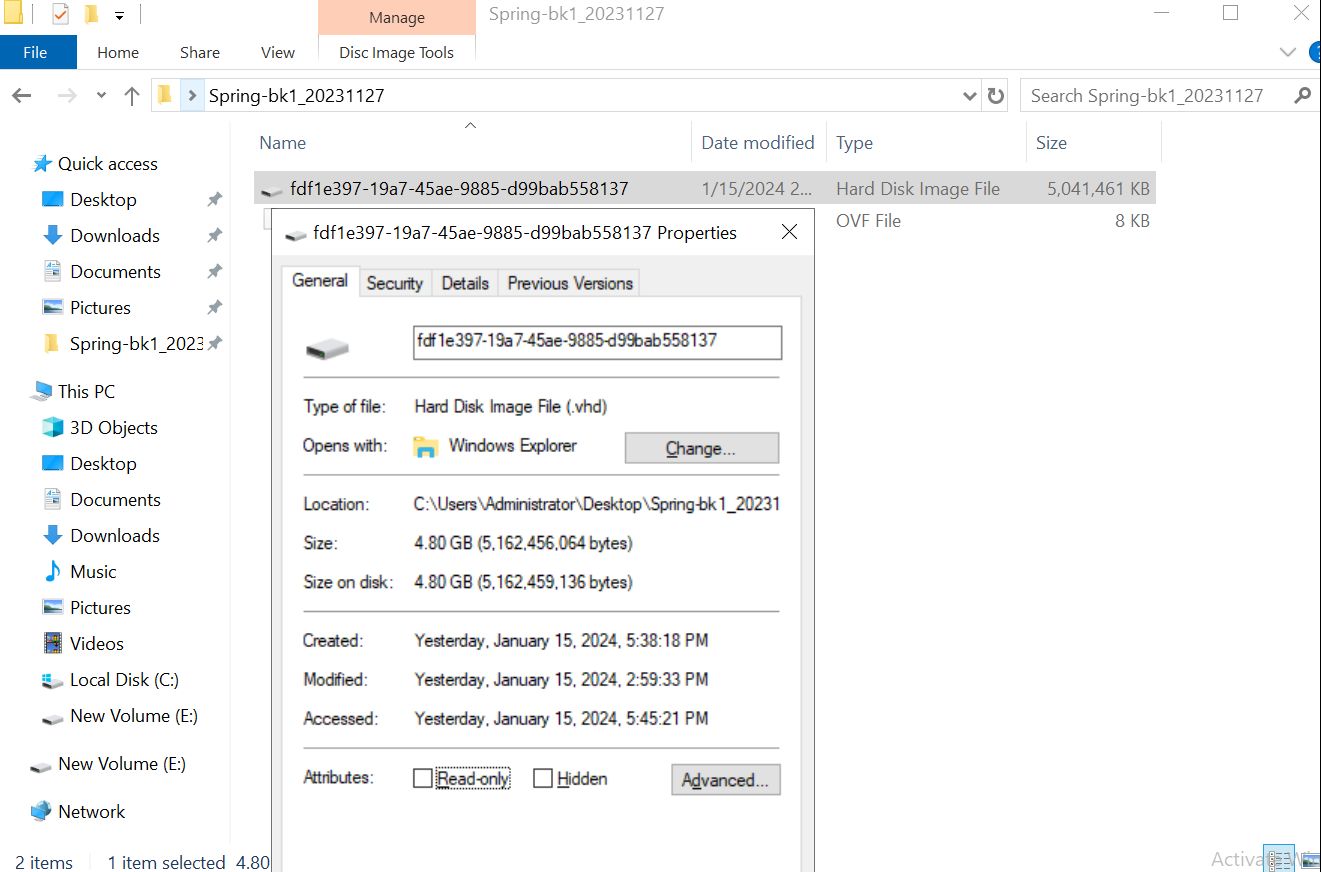Click the details view icon in status bar
Image resolution: width=1321 pixels, height=872 pixels.
click(1278, 859)
